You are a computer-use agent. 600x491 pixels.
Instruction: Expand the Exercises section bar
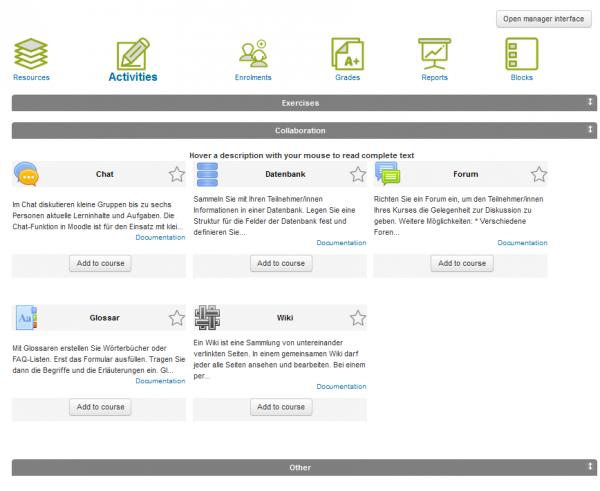tap(300, 102)
